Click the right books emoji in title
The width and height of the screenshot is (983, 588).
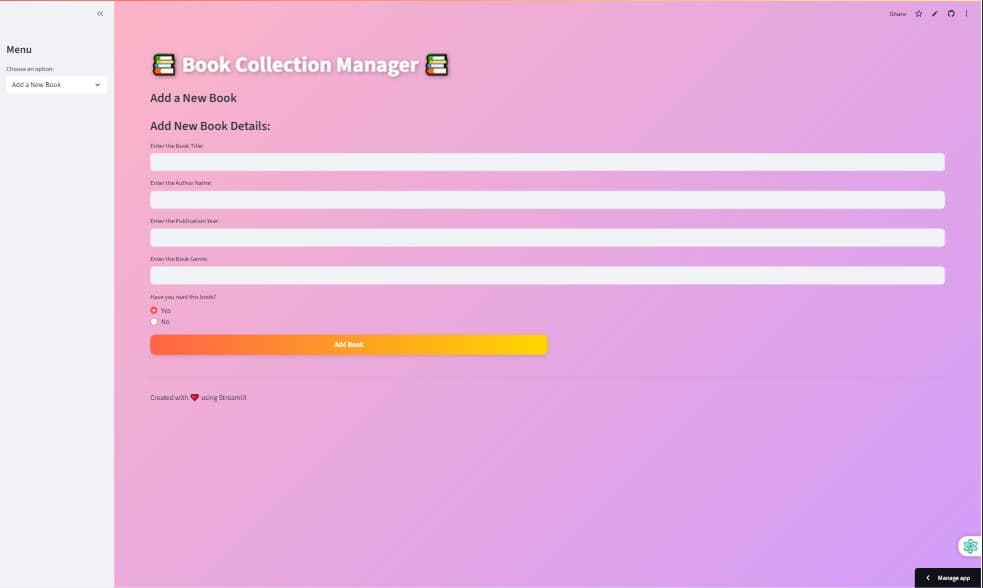click(x=437, y=65)
